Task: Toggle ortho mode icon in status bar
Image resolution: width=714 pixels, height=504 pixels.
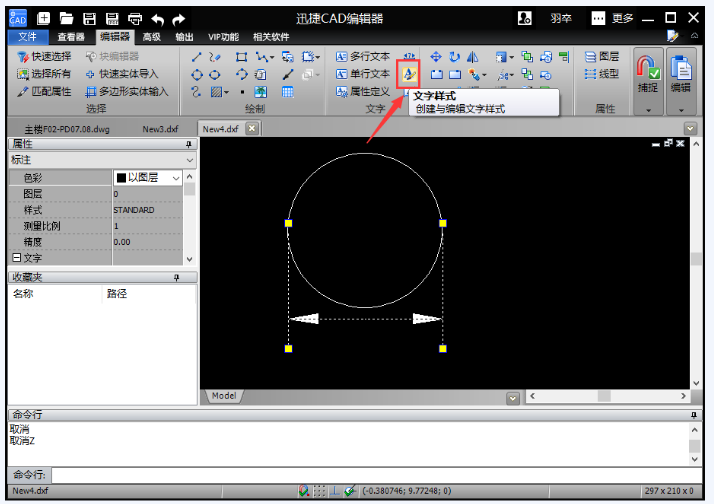Action: [334, 491]
